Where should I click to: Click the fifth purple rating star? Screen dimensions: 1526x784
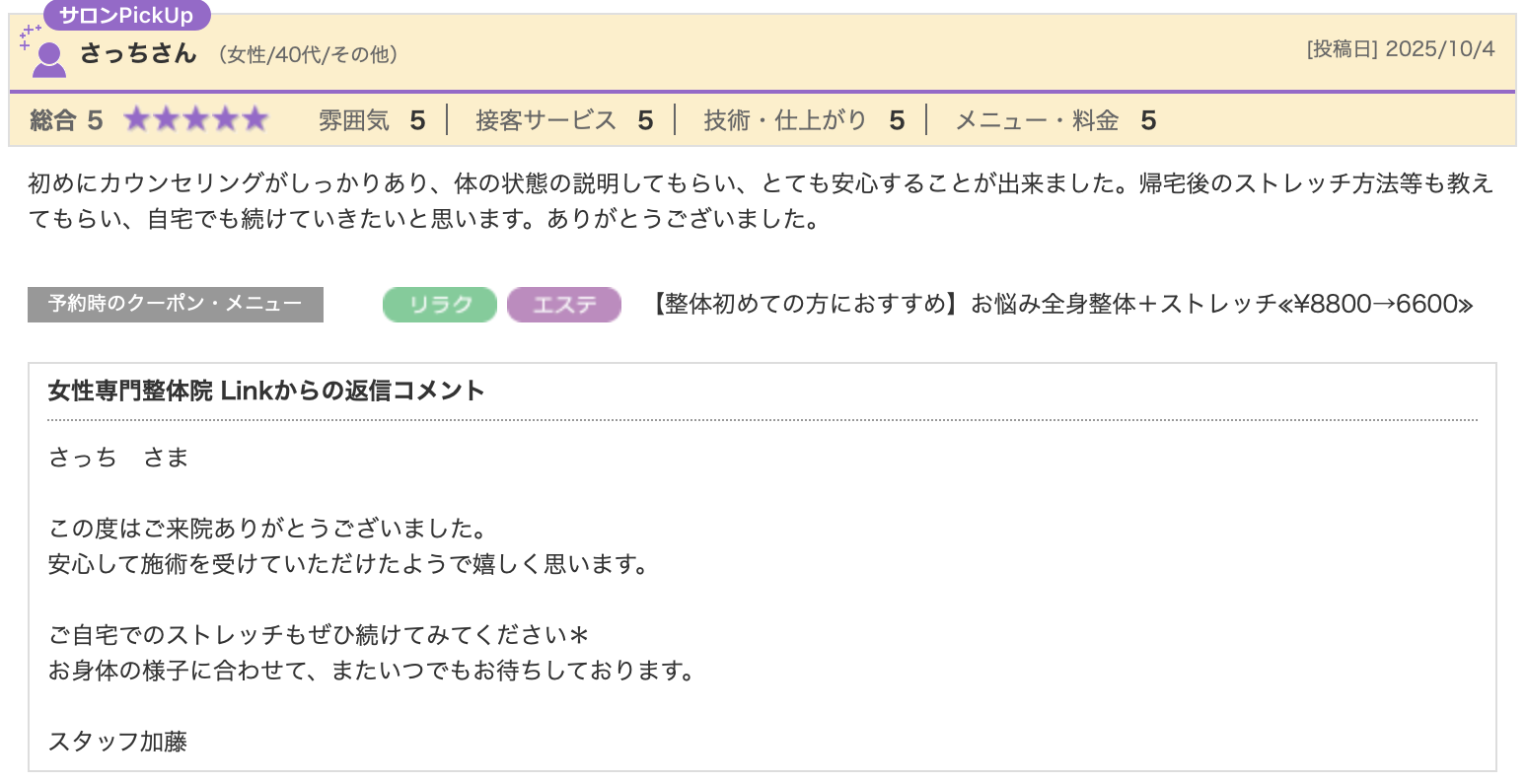click(255, 119)
